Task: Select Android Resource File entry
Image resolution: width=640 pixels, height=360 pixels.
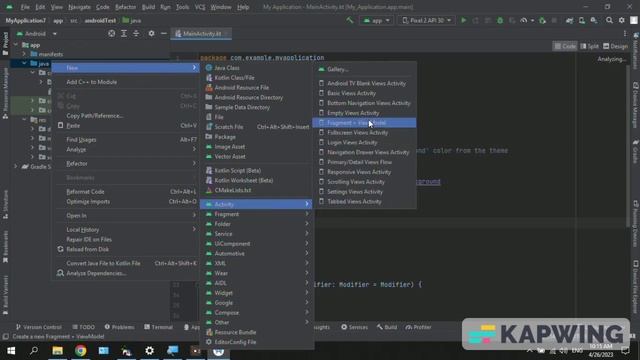Action: click(257, 87)
